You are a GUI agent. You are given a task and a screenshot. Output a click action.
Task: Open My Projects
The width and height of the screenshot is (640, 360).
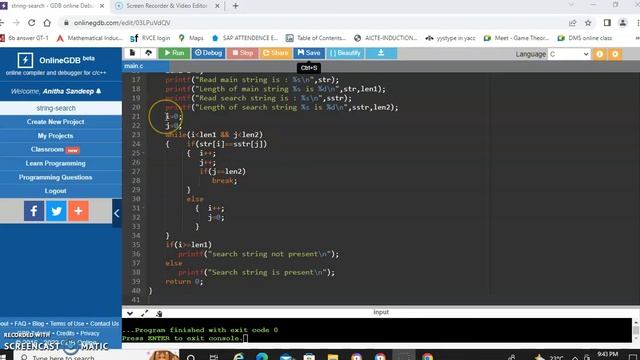coord(56,136)
